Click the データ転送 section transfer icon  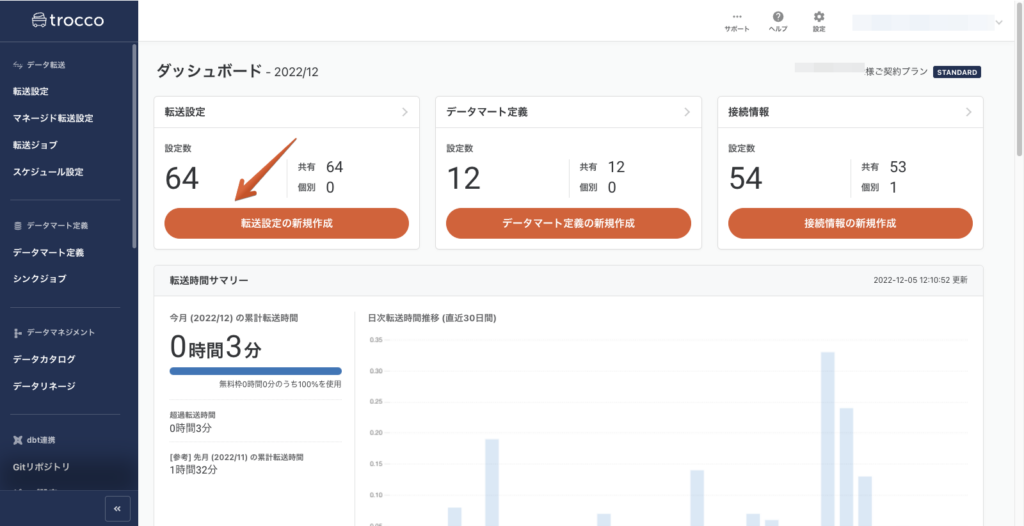17,65
